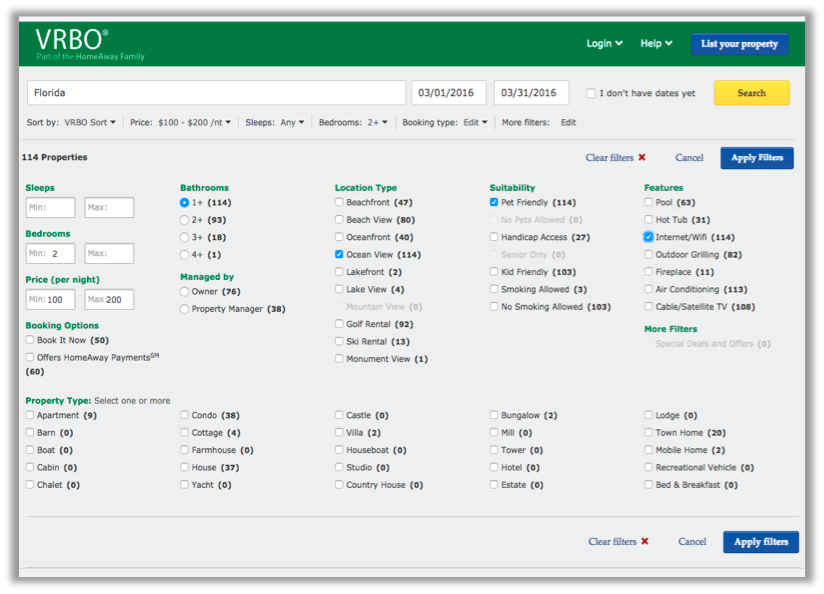
Task: Check Villa property type
Action: tap(339, 433)
